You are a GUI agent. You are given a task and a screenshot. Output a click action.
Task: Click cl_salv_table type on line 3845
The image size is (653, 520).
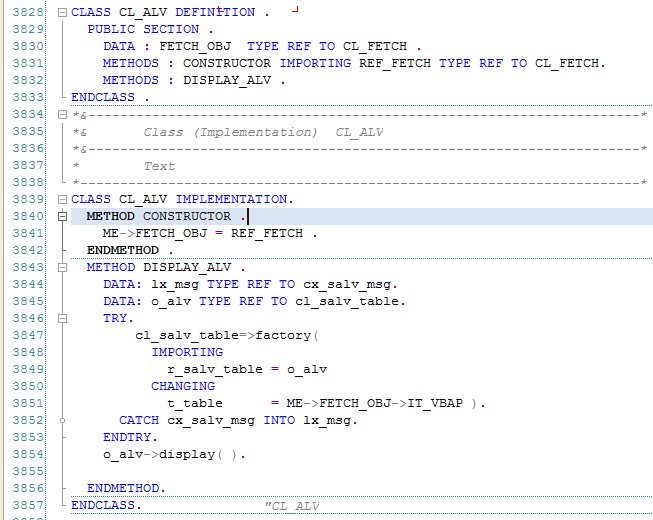347,301
